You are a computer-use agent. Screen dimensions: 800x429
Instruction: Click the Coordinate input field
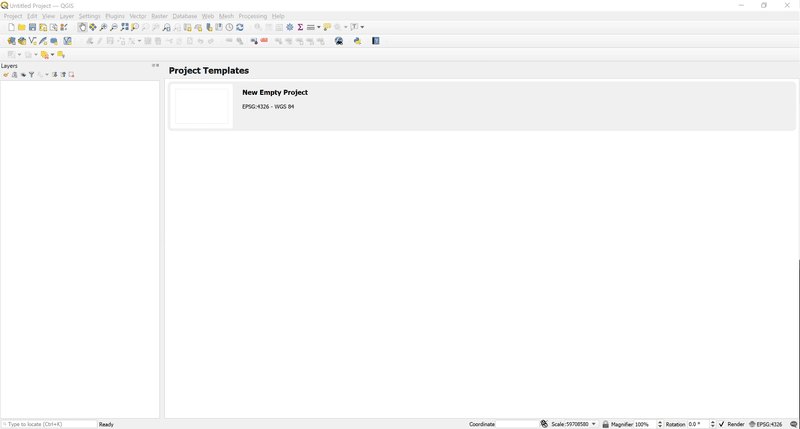[x=517, y=424]
